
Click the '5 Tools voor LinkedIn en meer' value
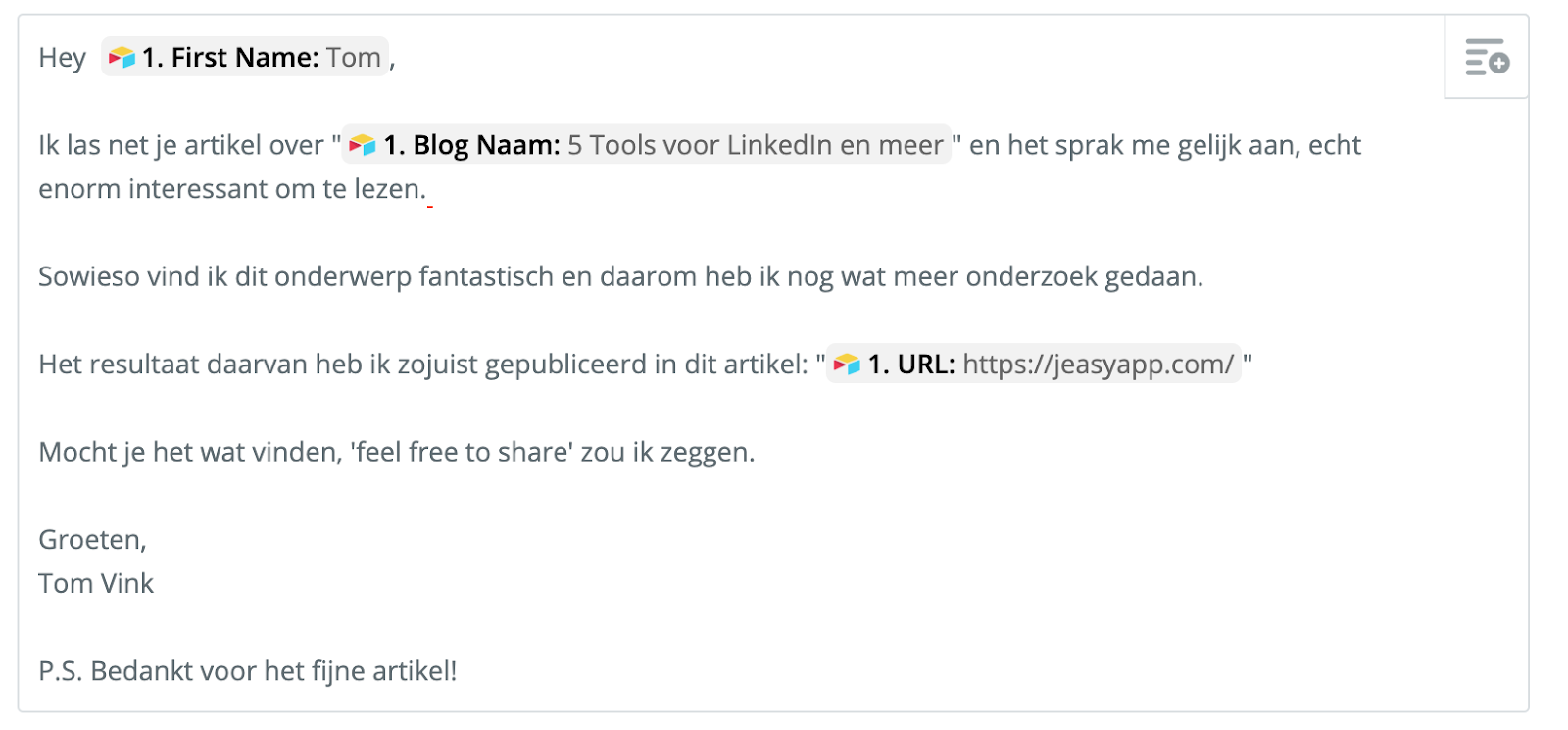coord(756,145)
